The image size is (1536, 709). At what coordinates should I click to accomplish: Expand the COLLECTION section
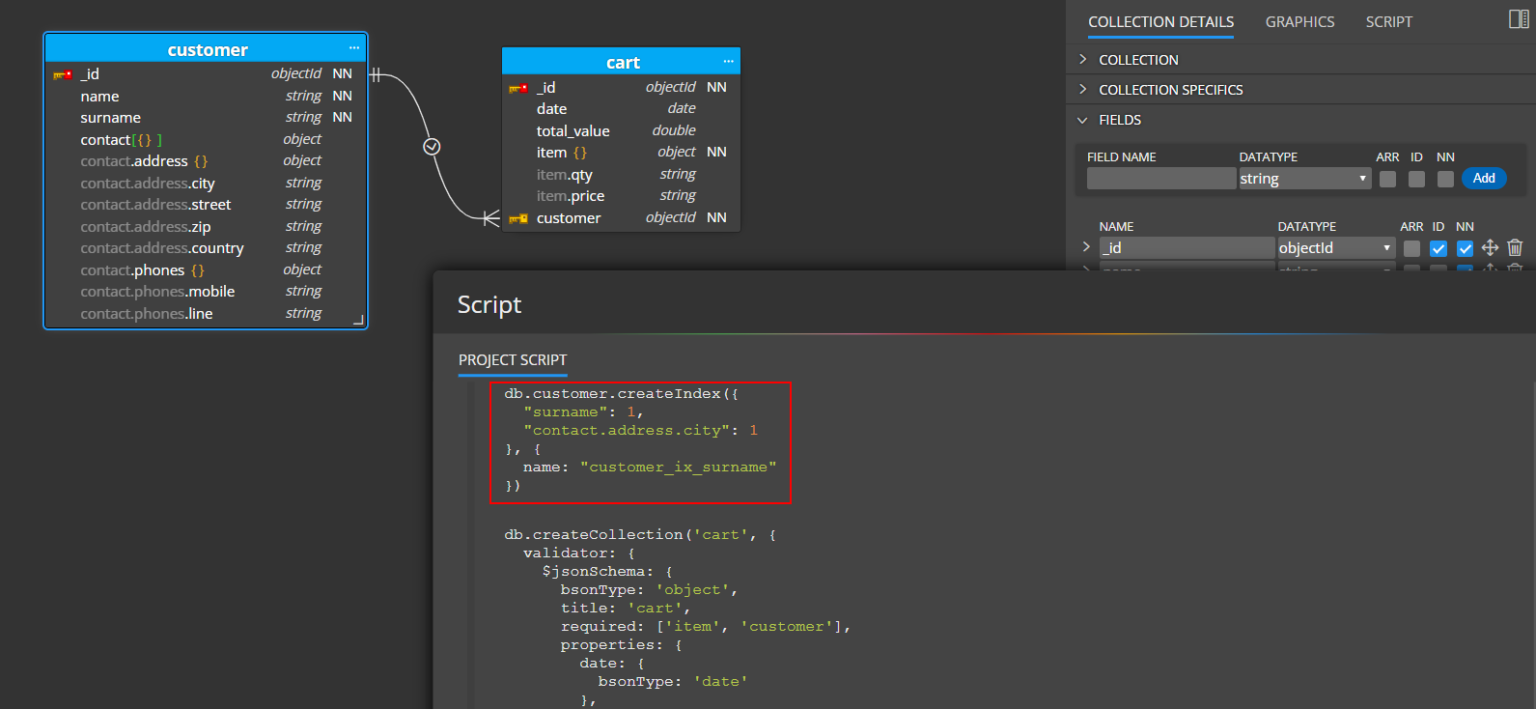pyautogui.click(x=1082, y=59)
